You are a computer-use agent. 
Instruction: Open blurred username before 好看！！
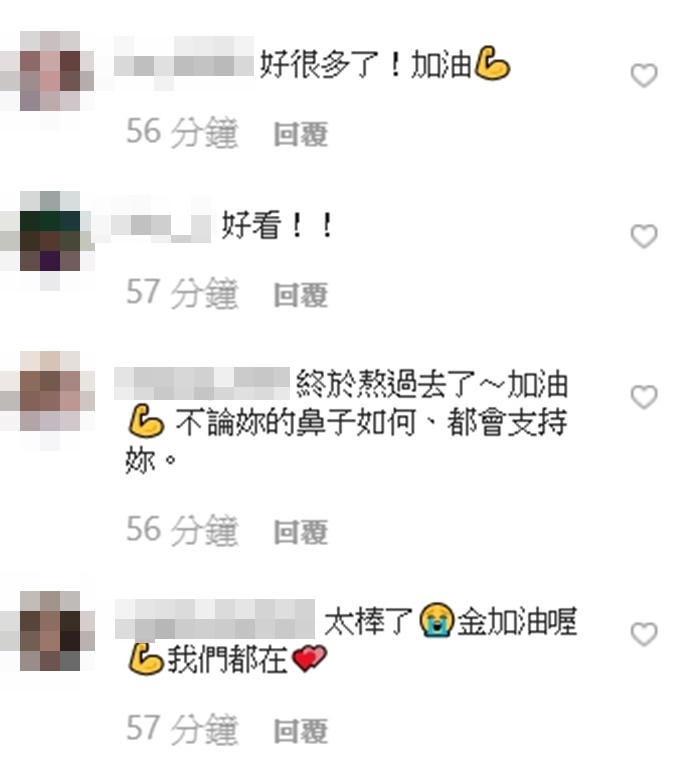coord(152,224)
